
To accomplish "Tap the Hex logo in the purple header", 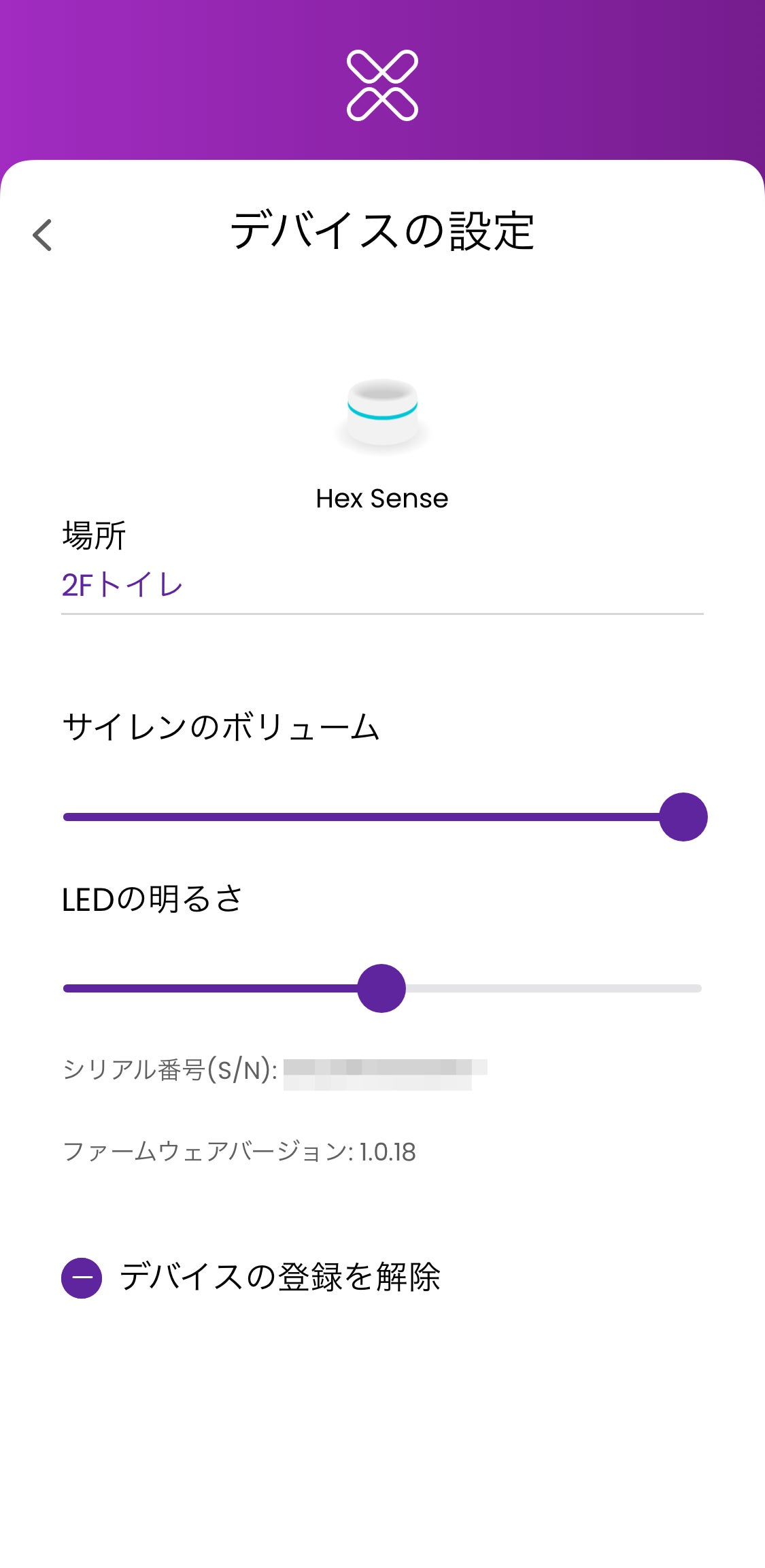I will click(x=382, y=85).
